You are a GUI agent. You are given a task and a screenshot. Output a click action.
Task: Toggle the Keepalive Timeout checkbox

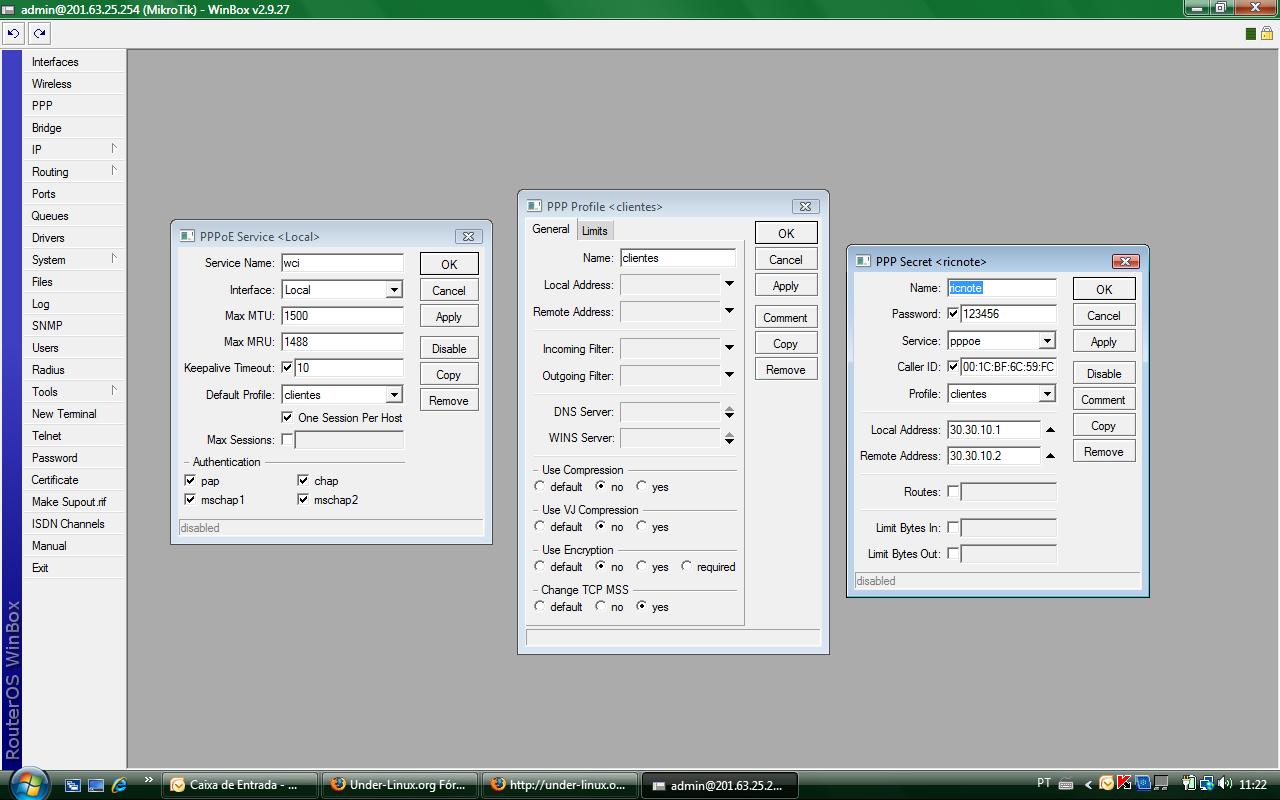287,368
